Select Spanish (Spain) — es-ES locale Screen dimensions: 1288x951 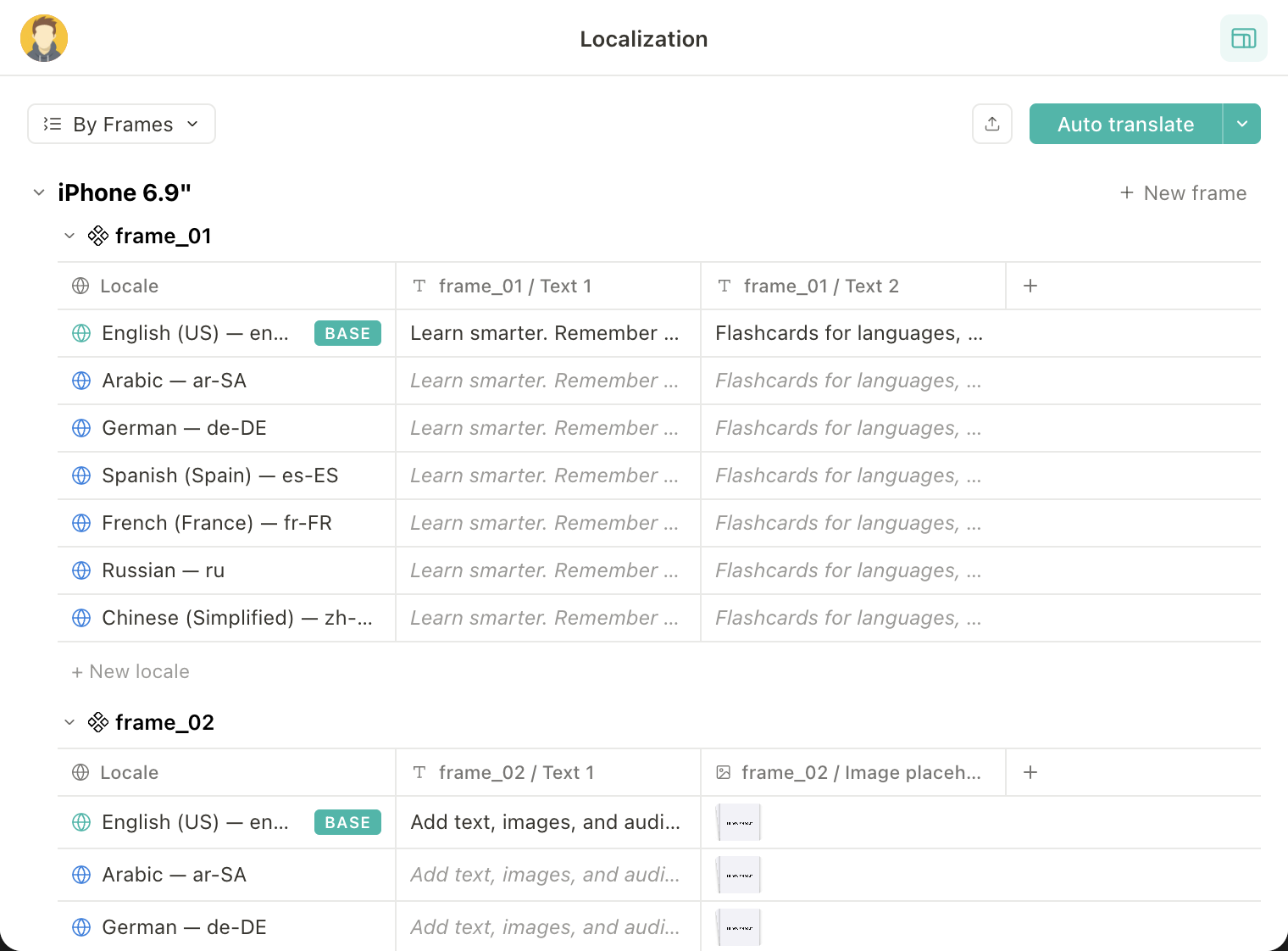coord(226,475)
